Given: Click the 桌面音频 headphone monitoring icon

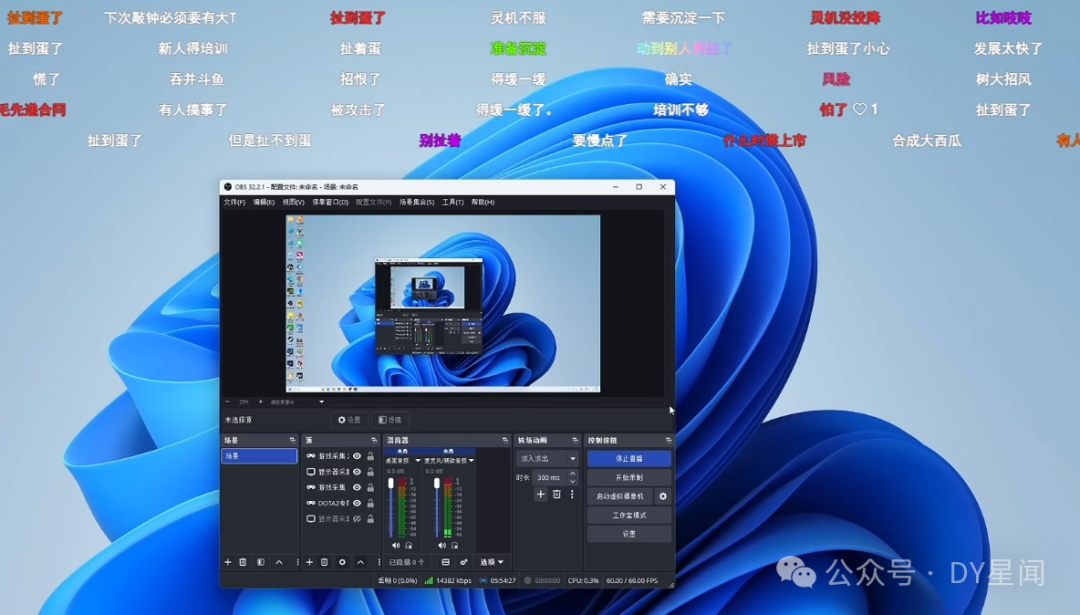Looking at the screenshot, I should pos(408,545).
